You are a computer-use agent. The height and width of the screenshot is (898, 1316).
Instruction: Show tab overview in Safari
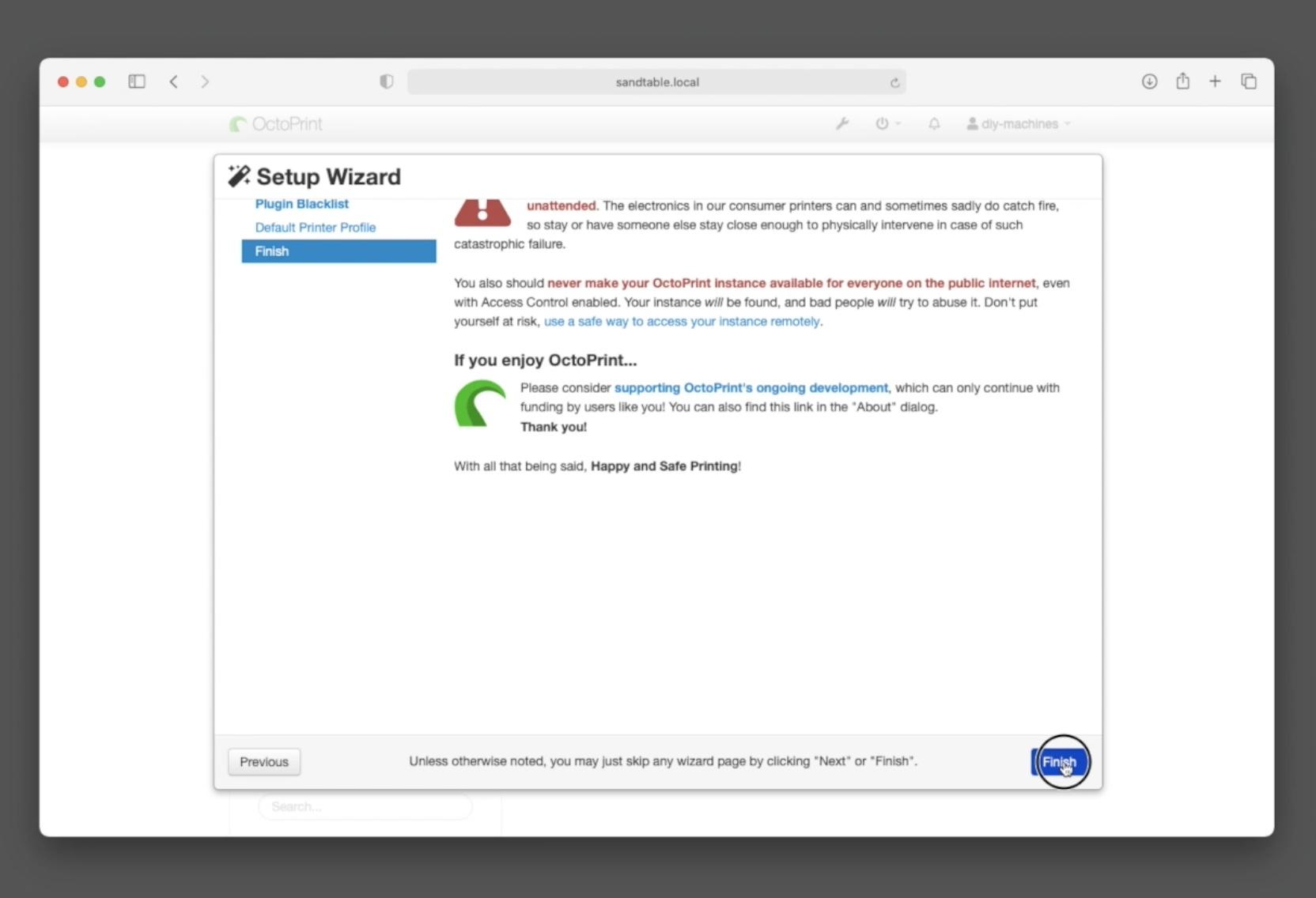1249,81
